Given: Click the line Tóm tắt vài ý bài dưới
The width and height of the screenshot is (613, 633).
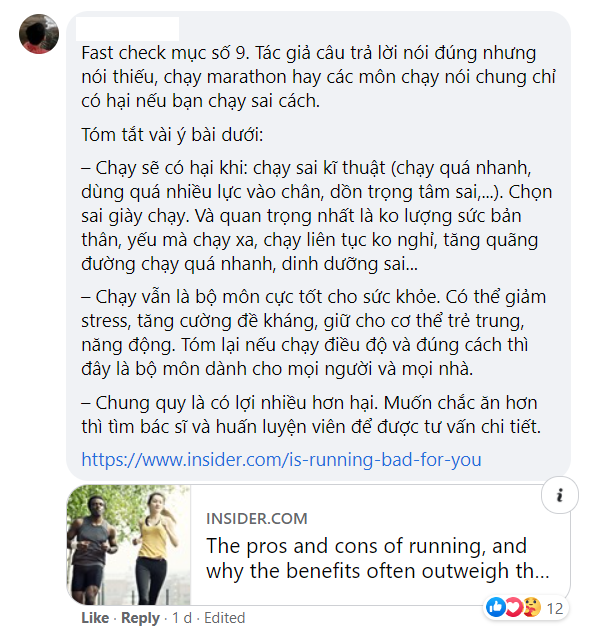Looking at the screenshot, I should [172, 135].
